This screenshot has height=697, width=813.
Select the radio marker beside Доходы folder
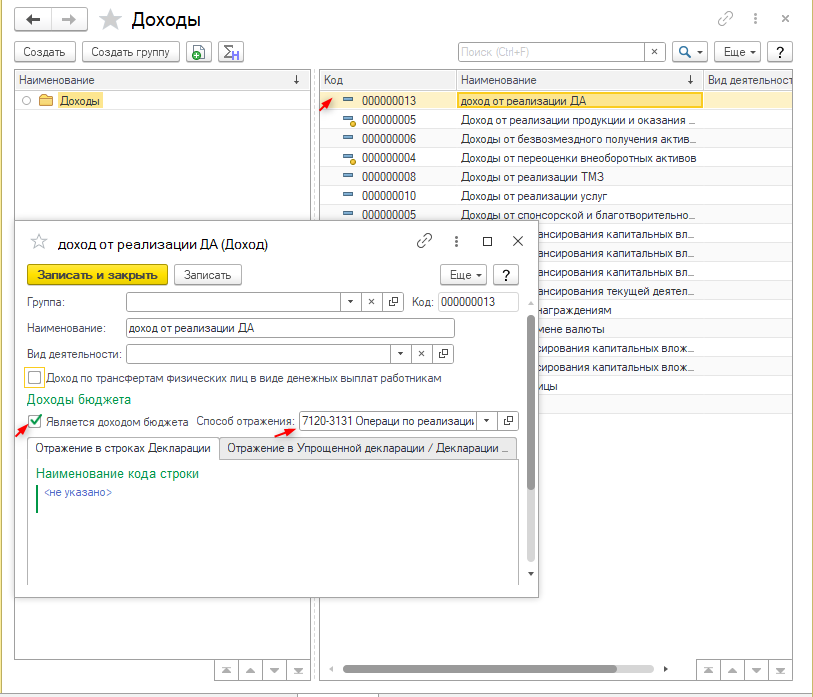click(x=26, y=101)
